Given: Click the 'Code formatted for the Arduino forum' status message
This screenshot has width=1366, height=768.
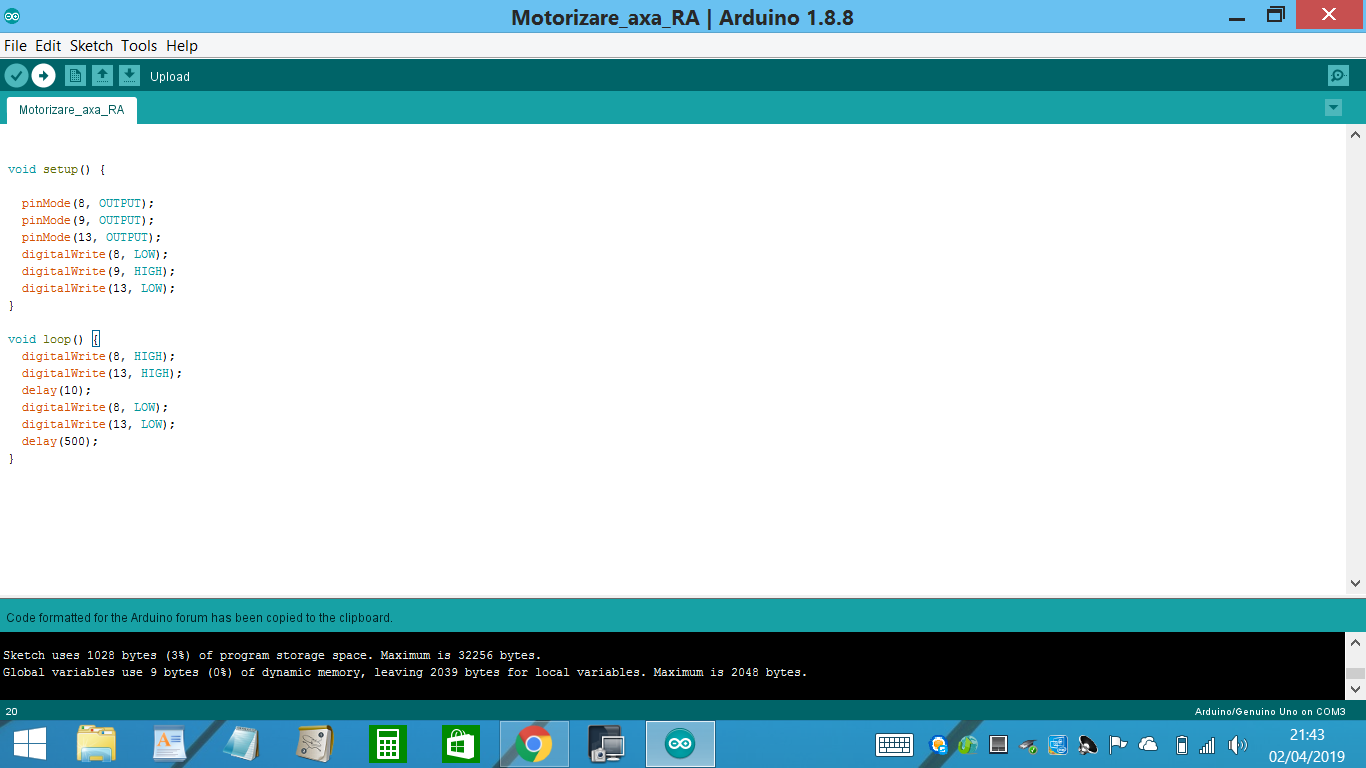Looking at the screenshot, I should point(199,618).
